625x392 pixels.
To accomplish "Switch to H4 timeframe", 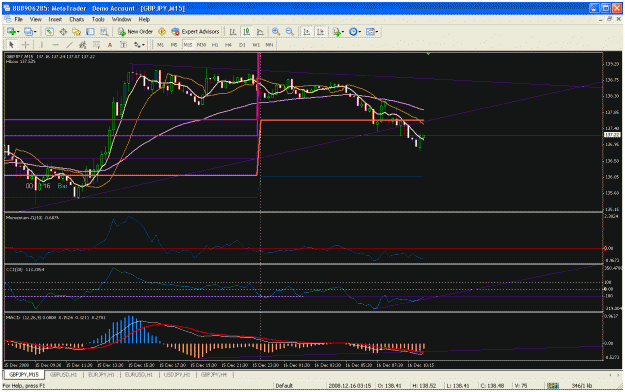I will point(228,45).
